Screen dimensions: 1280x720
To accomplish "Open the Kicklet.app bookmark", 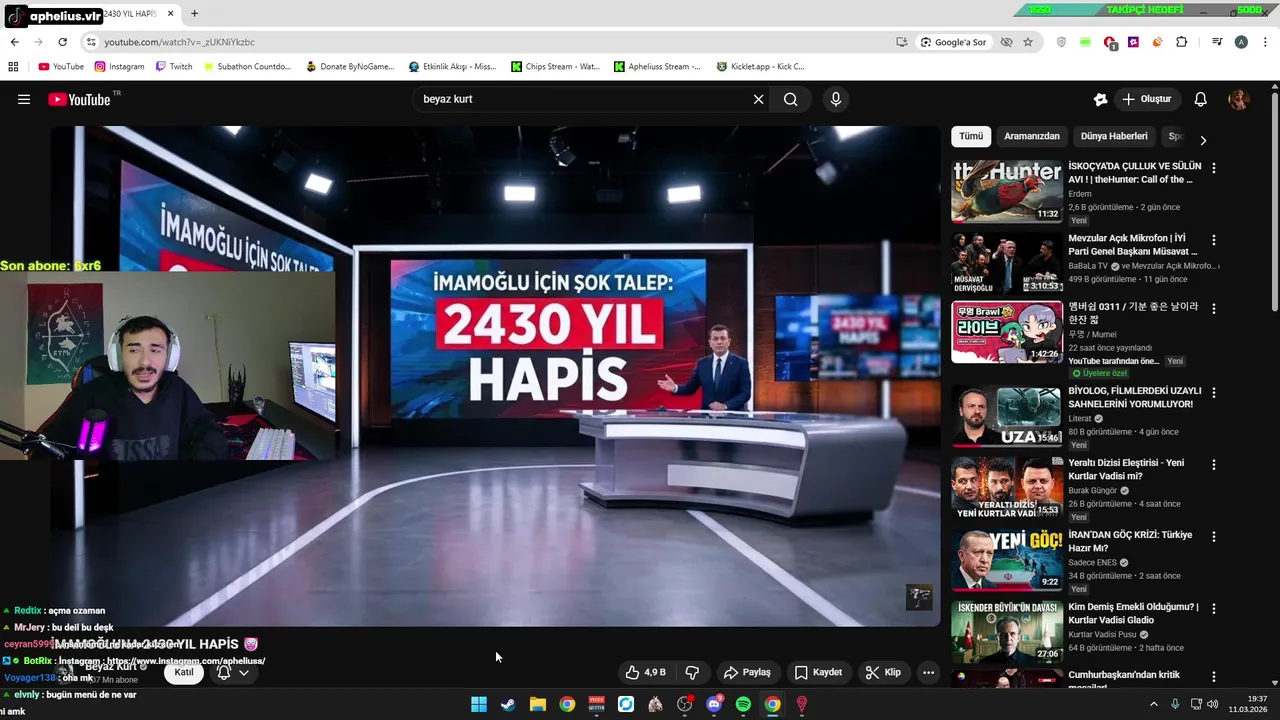I will [x=761, y=67].
